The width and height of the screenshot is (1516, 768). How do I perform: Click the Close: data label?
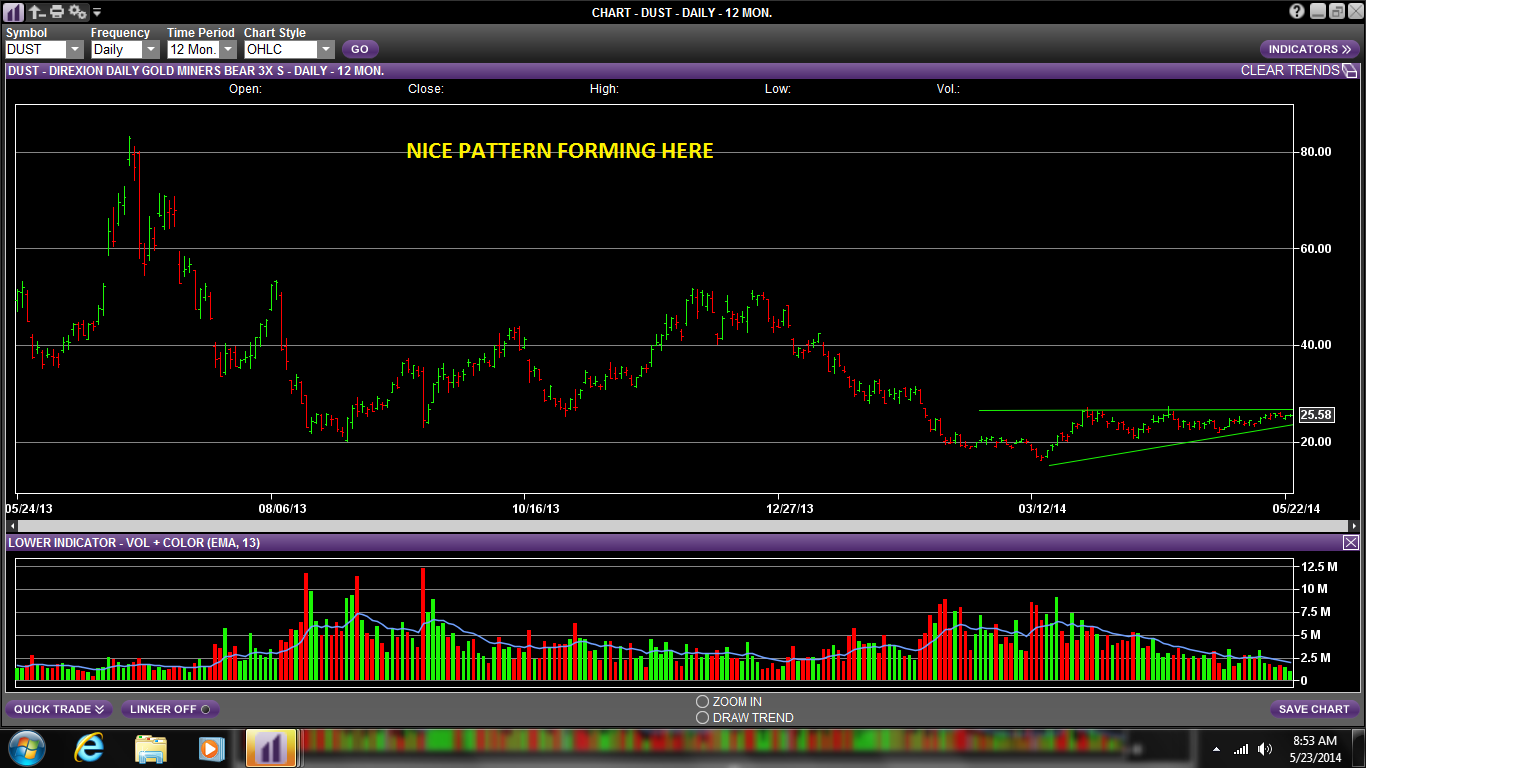click(x=426, y=89)
